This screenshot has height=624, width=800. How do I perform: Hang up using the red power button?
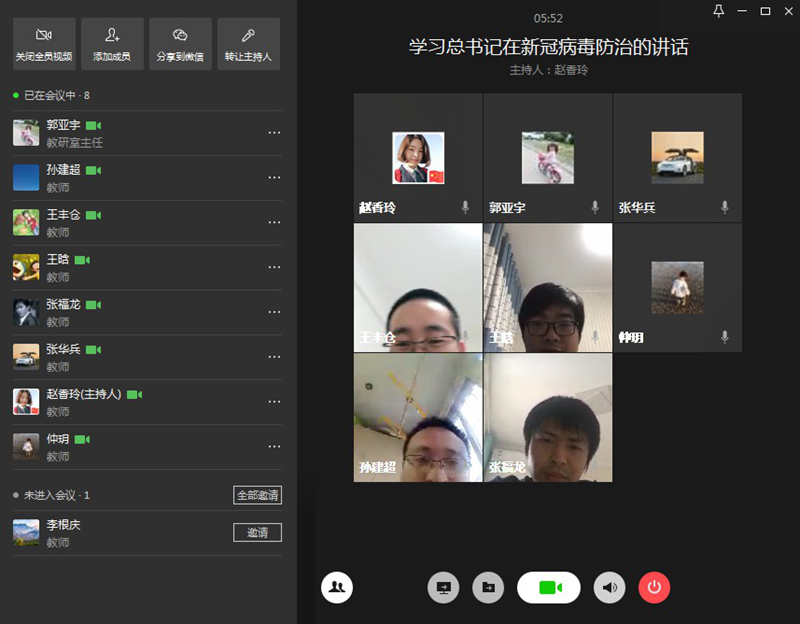point(654,588)
